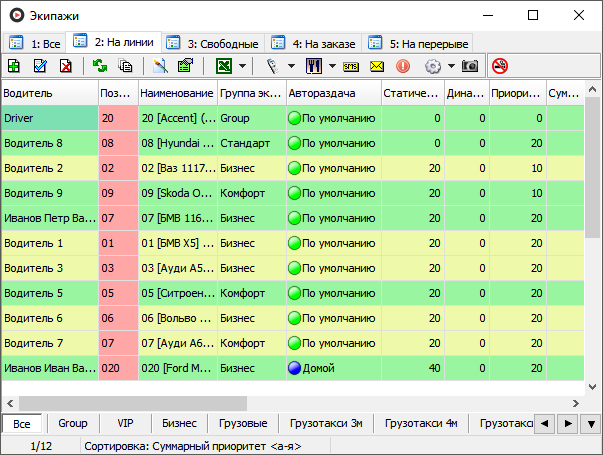This screenshot has height=455, width=603.
Task: Click the edit crew icon
Action: pos(40,67)
